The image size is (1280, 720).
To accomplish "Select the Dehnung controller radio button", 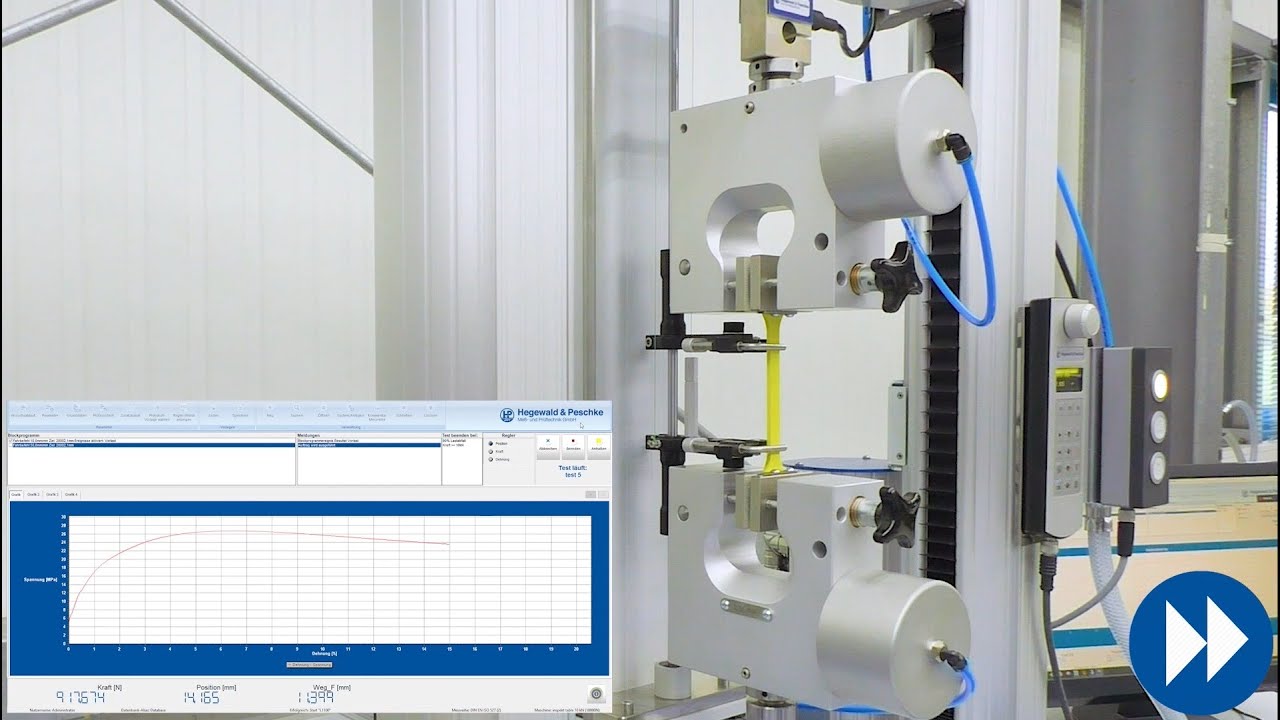I will (x=491, y=460).
